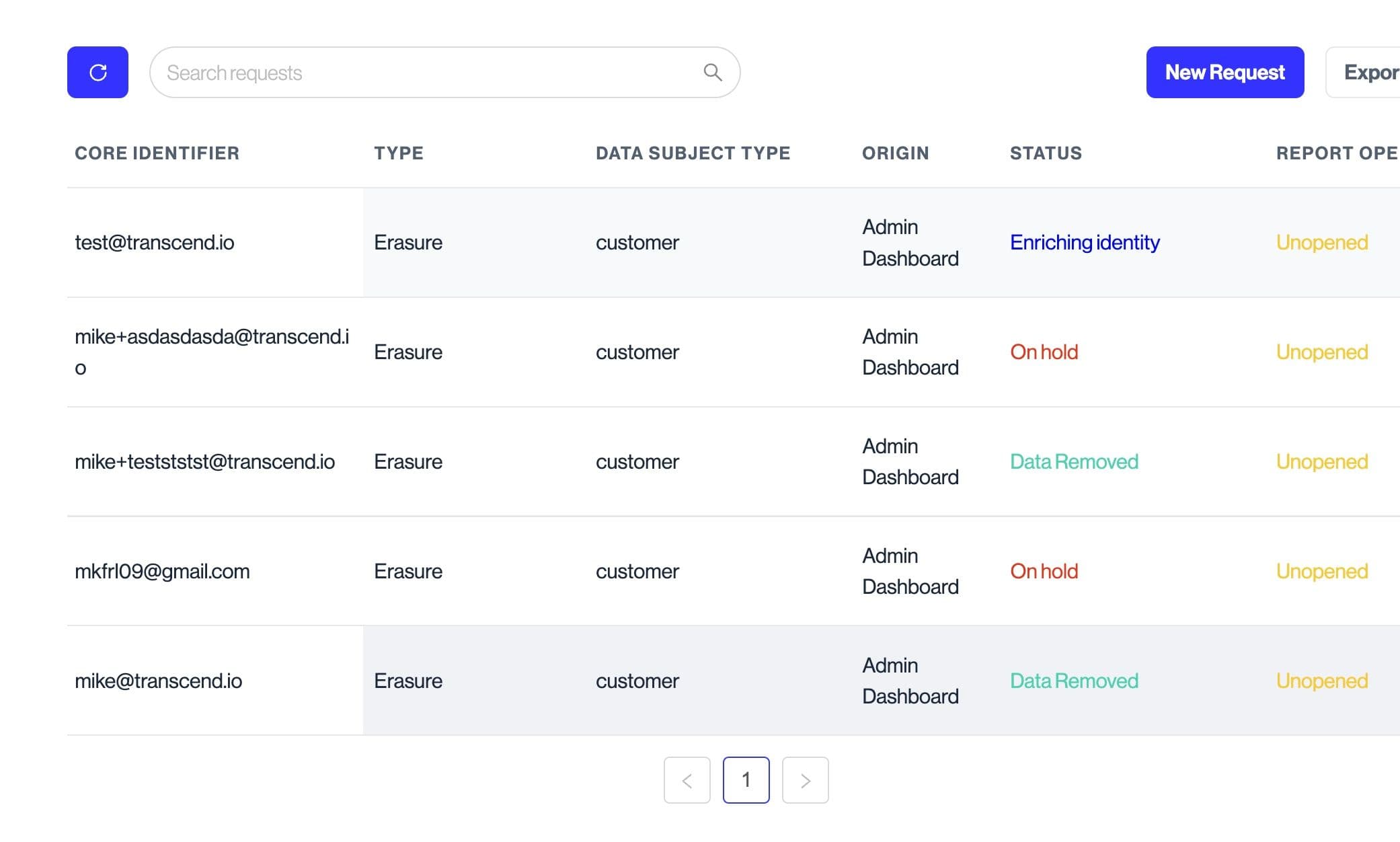Open the mkfrl09@gmail.com request

pos(162,572)
